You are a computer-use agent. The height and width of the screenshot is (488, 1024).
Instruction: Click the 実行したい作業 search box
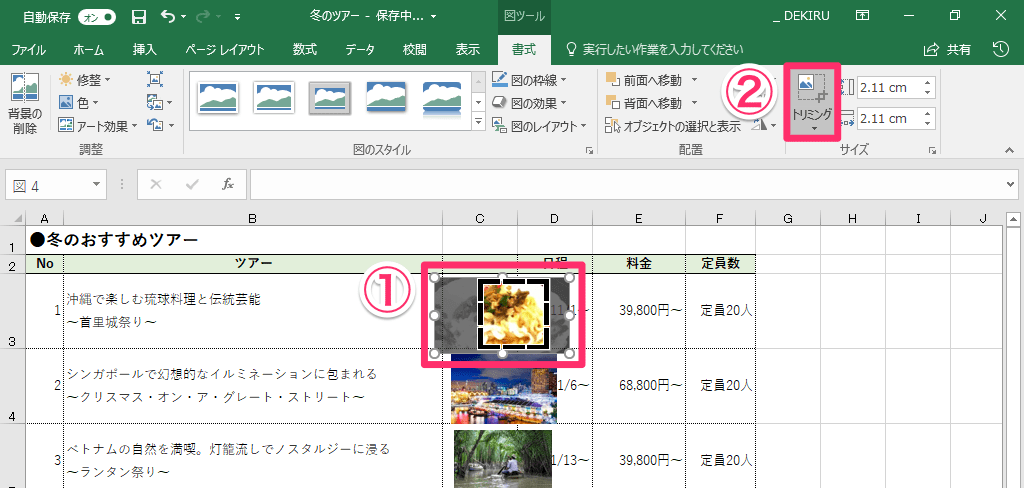662,49
